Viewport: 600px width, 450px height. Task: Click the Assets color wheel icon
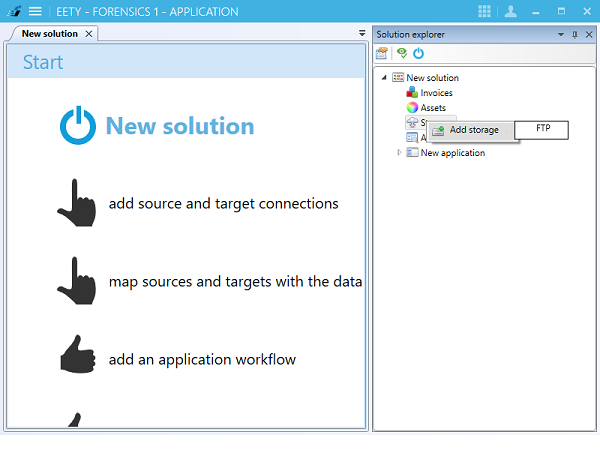coord(412,108)
